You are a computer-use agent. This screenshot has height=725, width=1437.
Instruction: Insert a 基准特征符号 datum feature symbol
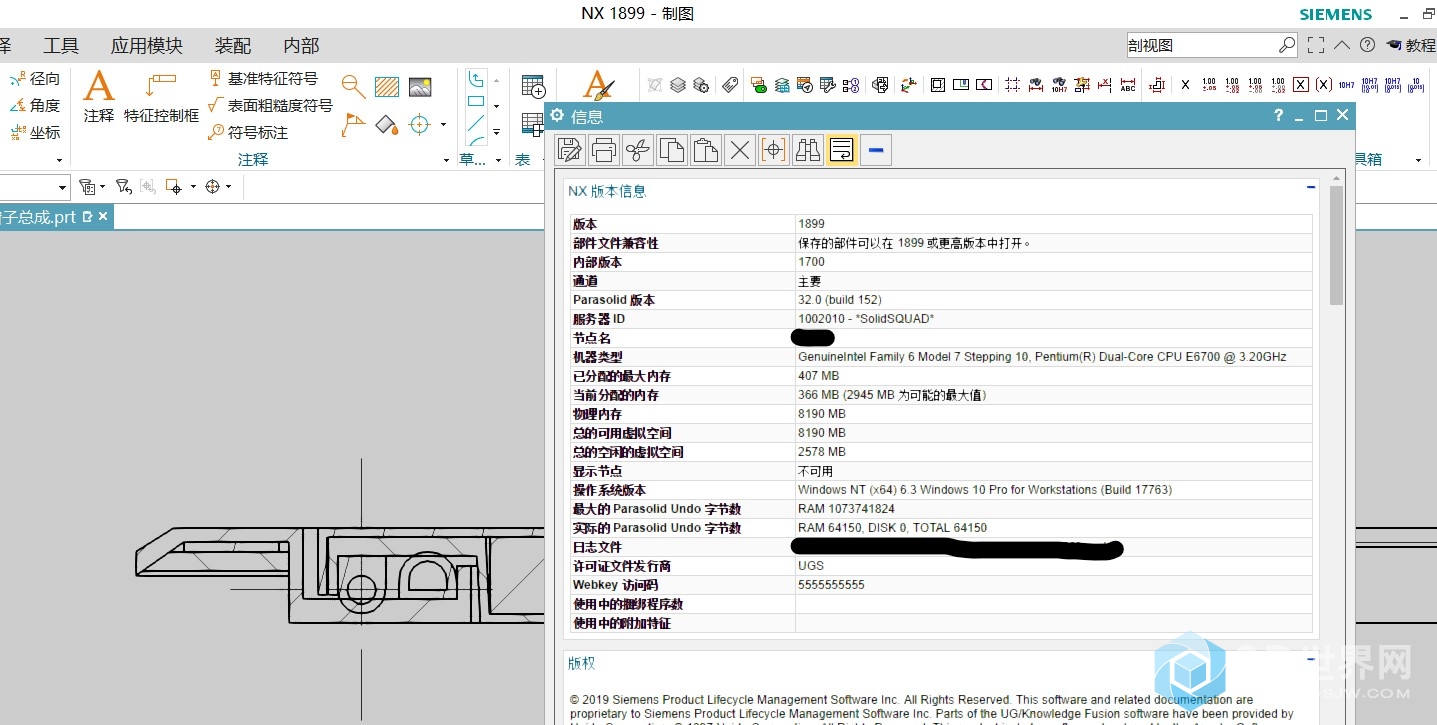(263, 78)
